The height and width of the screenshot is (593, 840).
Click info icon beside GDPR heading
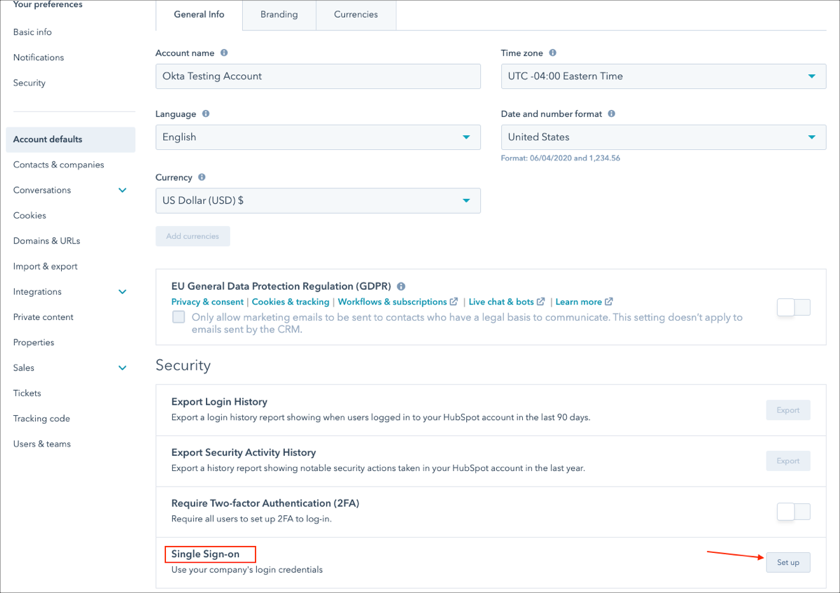click(401, 286)
